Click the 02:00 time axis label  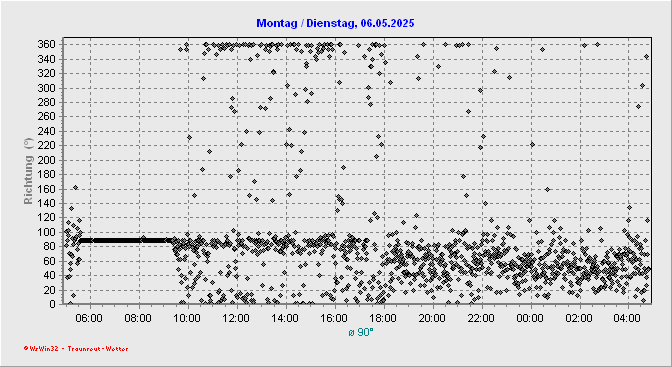click(x=579, y=319)
